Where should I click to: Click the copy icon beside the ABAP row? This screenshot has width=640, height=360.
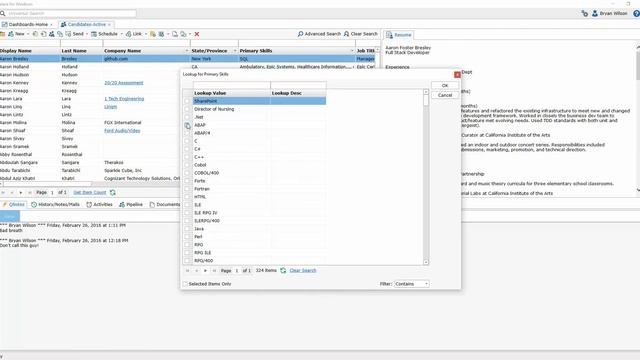pos(187,125)
